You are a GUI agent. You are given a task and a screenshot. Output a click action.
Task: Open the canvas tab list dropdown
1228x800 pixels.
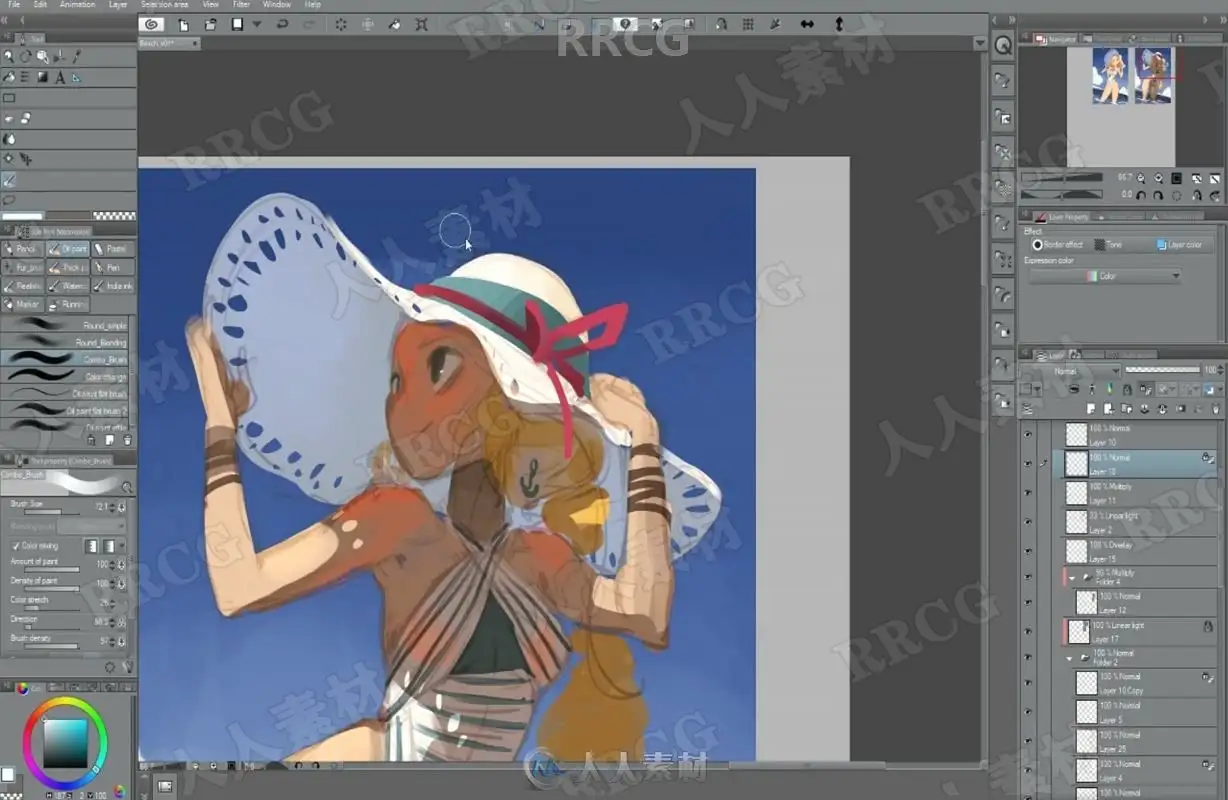click(x=979, y=43)
